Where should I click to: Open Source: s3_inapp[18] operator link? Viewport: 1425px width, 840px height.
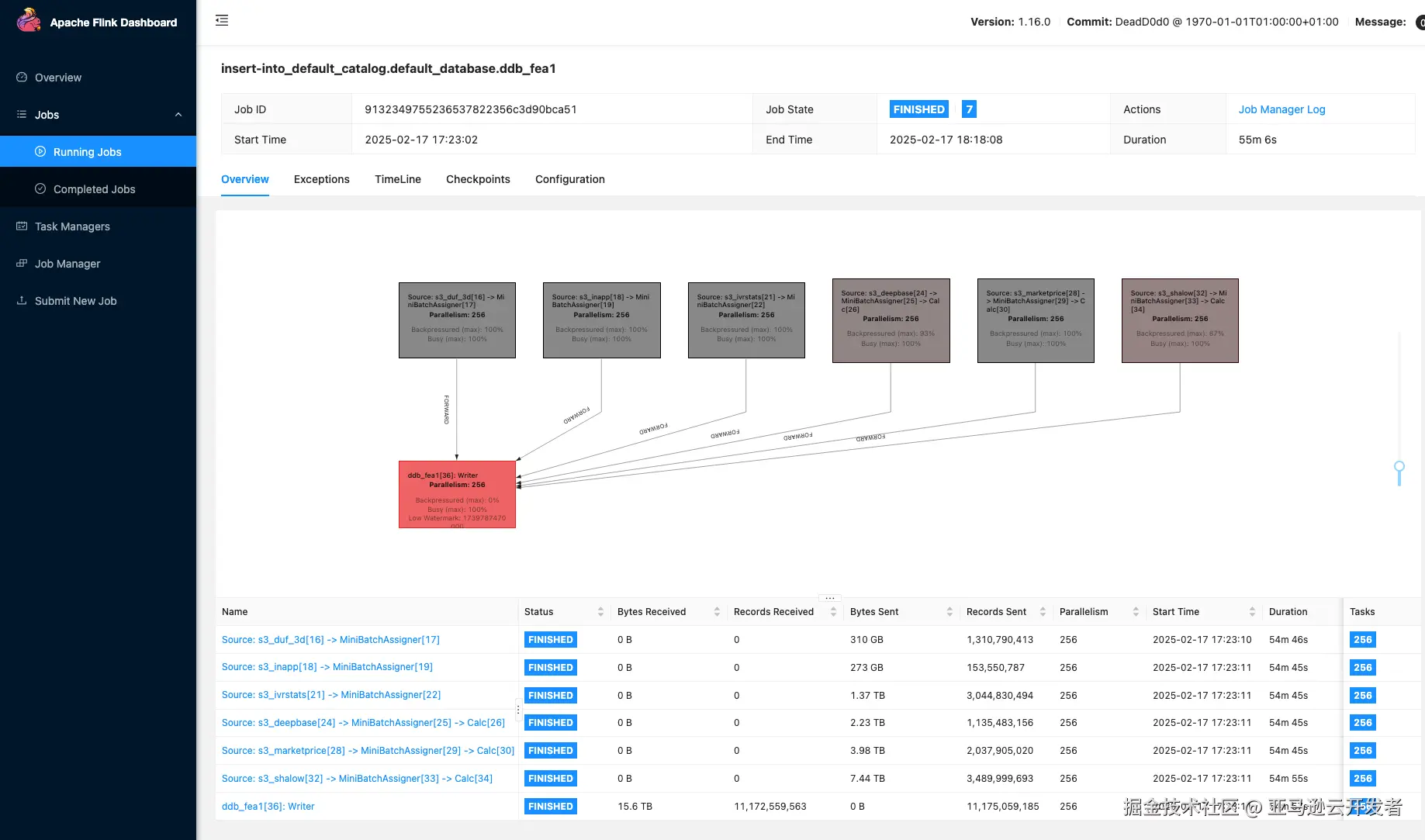tap(327, 667)
